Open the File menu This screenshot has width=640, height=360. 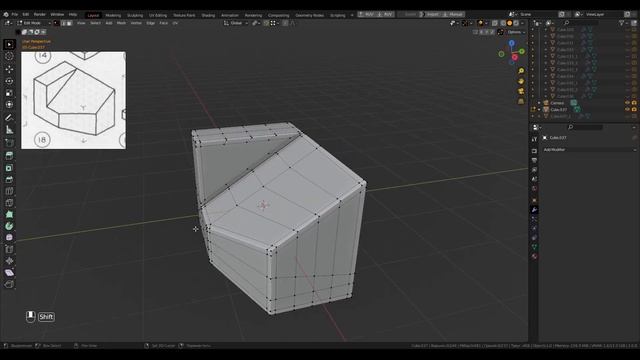tap(15, 14)
